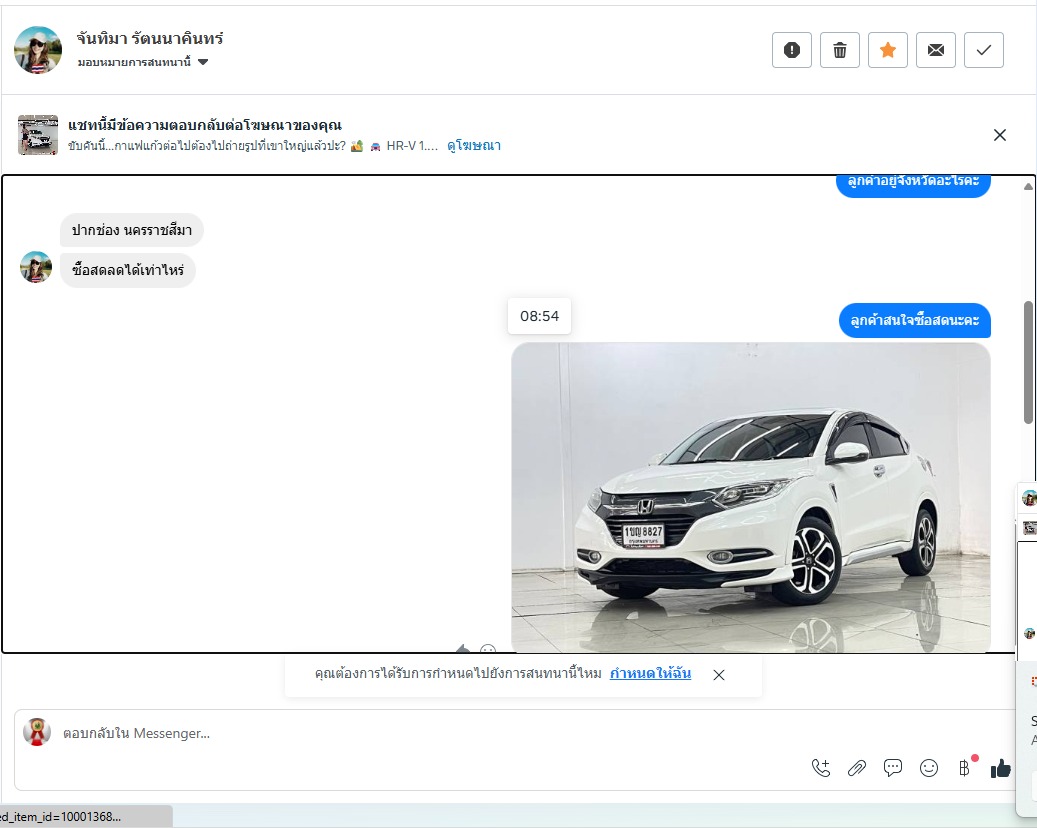Screen dimensions: 1037x828
Task: Click the กำหนดให้ฉัน link
Action: [x=650, y=674]
